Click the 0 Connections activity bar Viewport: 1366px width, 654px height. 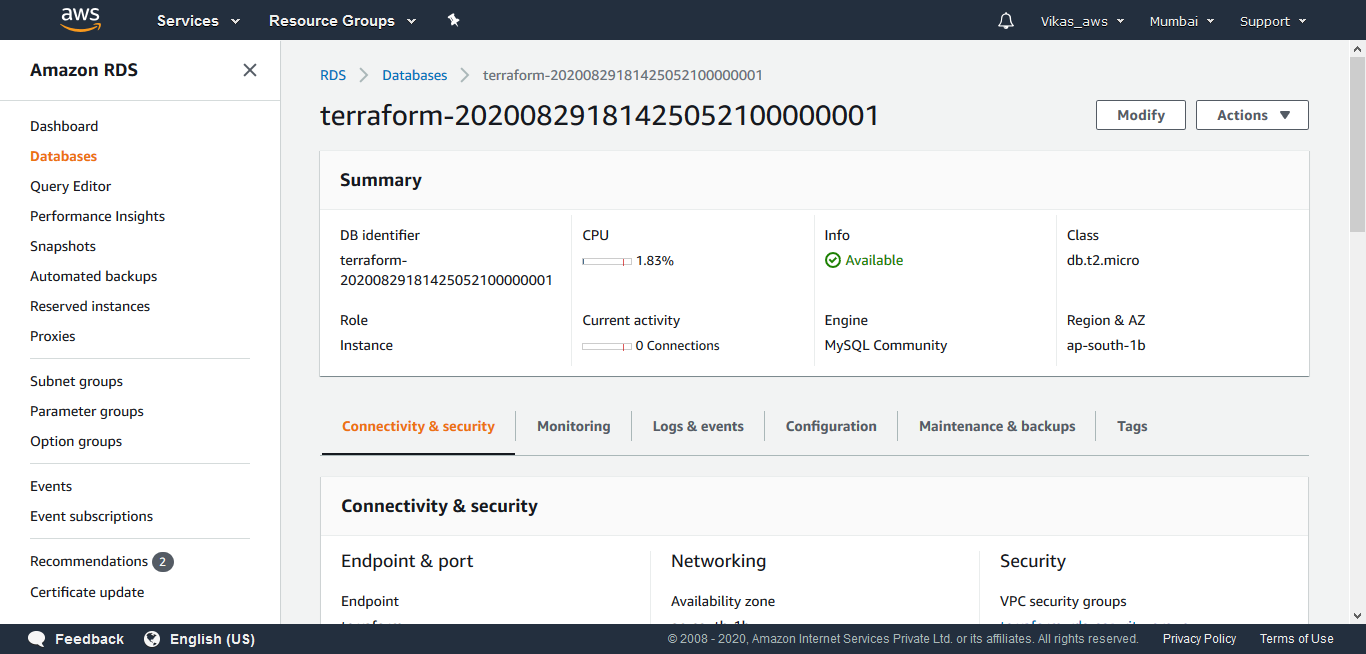[607, 346]
